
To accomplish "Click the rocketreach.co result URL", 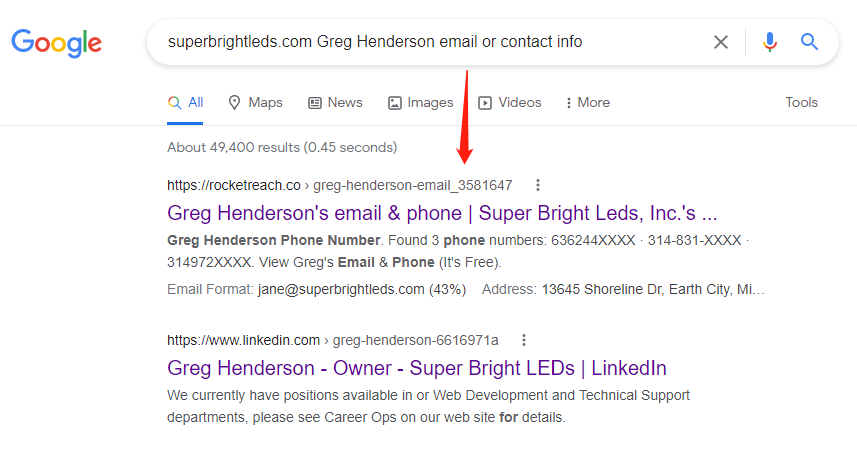I will pyautogui.click(x=339, y=185).
